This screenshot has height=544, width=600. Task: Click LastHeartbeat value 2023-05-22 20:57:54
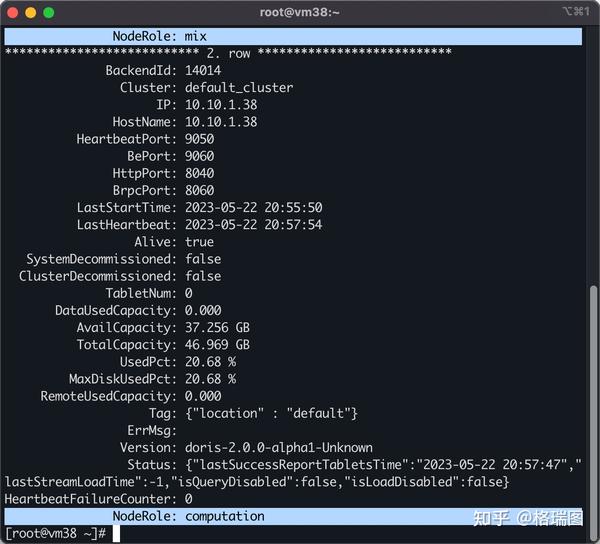(x=254, y=225)
